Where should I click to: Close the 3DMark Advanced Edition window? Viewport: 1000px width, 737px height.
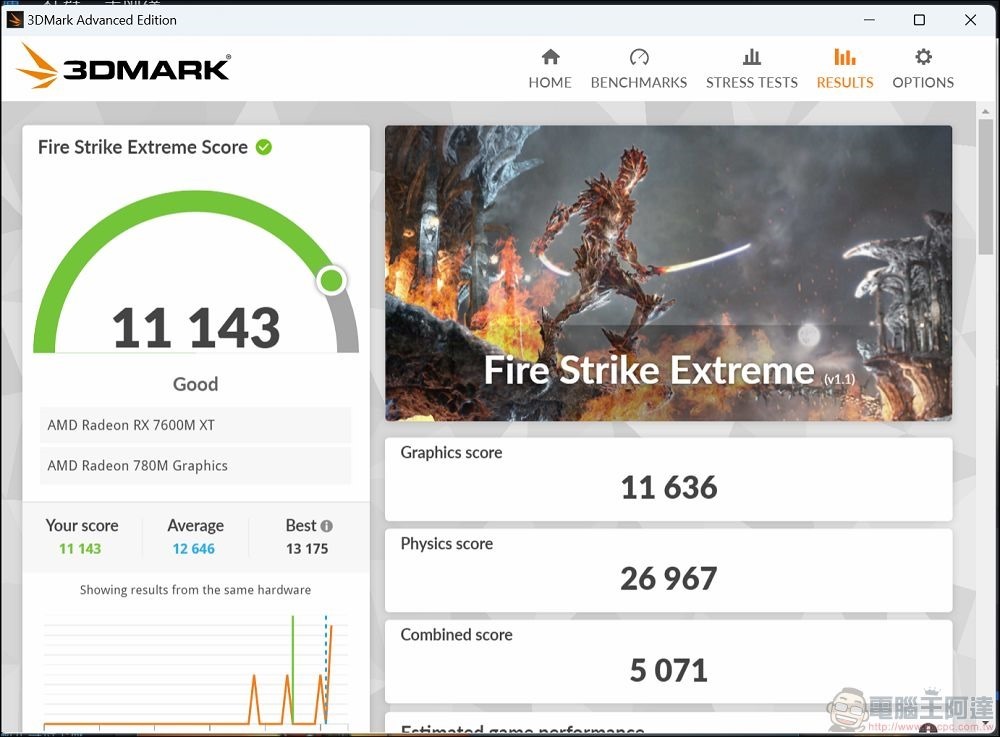[x=970, y=20]
